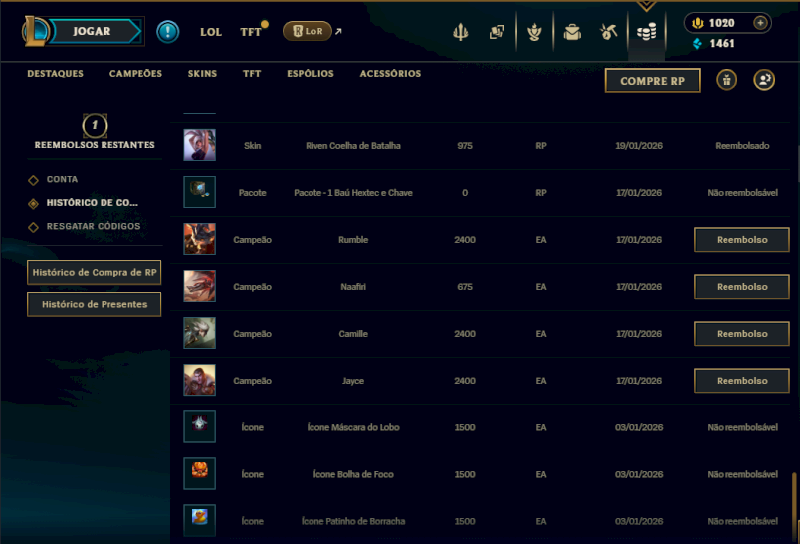
Task: Open the LoR external launcher button
Action: 308,32
